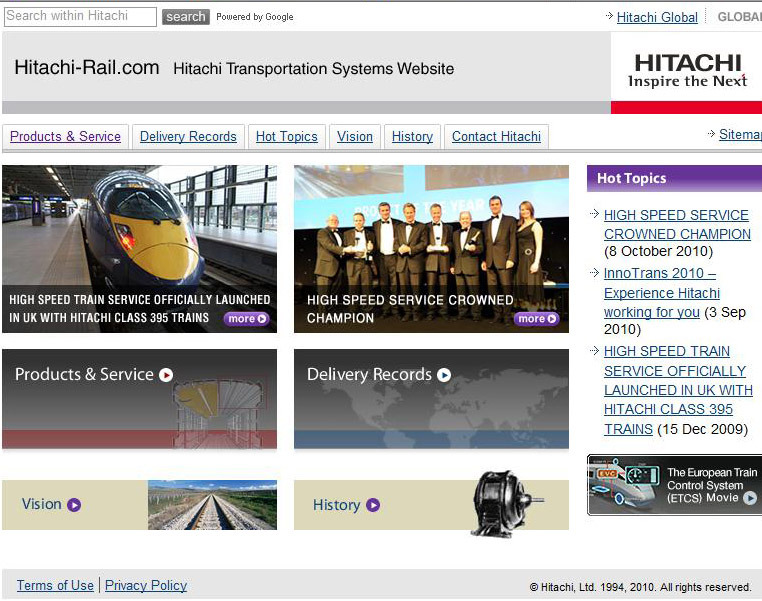
Task: Click the electric motor image in History banner
Action: coord(506,503)
